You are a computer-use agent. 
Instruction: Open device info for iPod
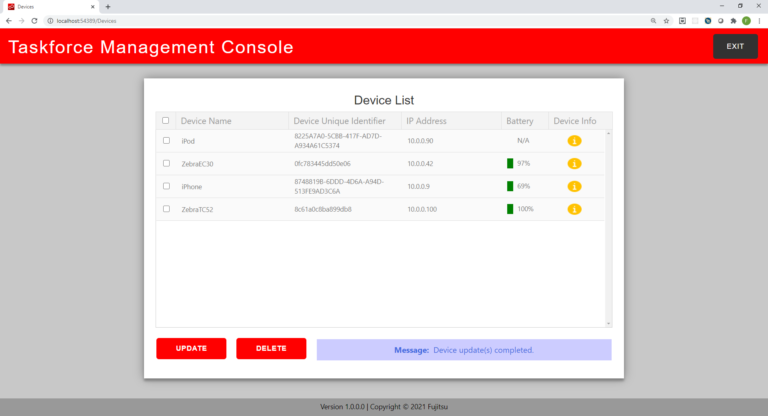(x=574, y=141)
